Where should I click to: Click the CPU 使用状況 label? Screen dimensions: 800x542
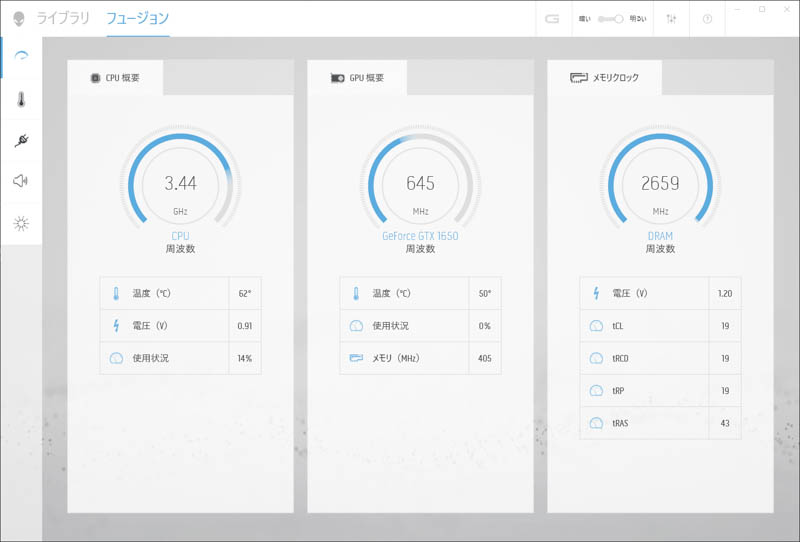coord(151,358)
